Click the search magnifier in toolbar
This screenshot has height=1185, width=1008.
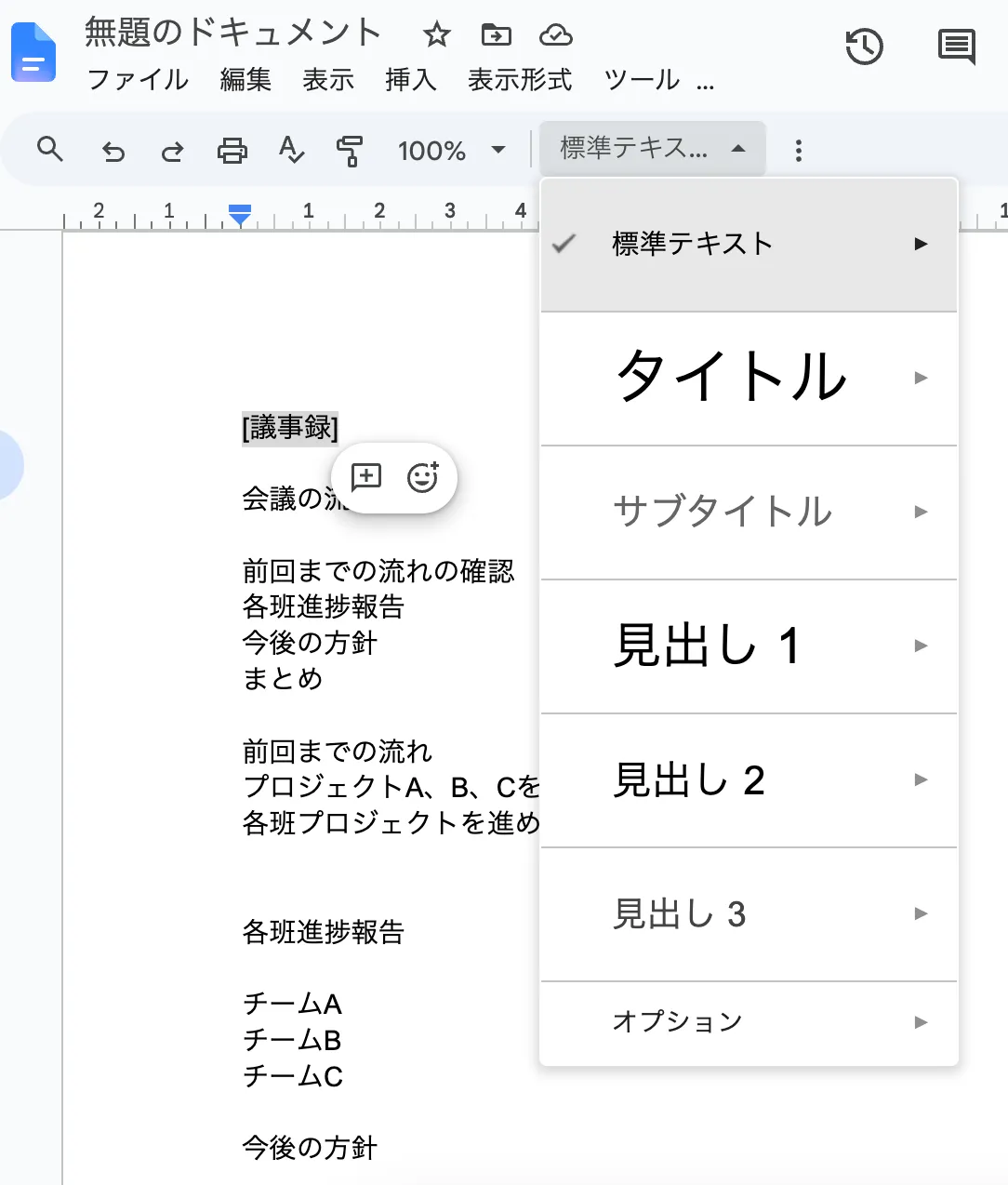[x=50, y=149]
